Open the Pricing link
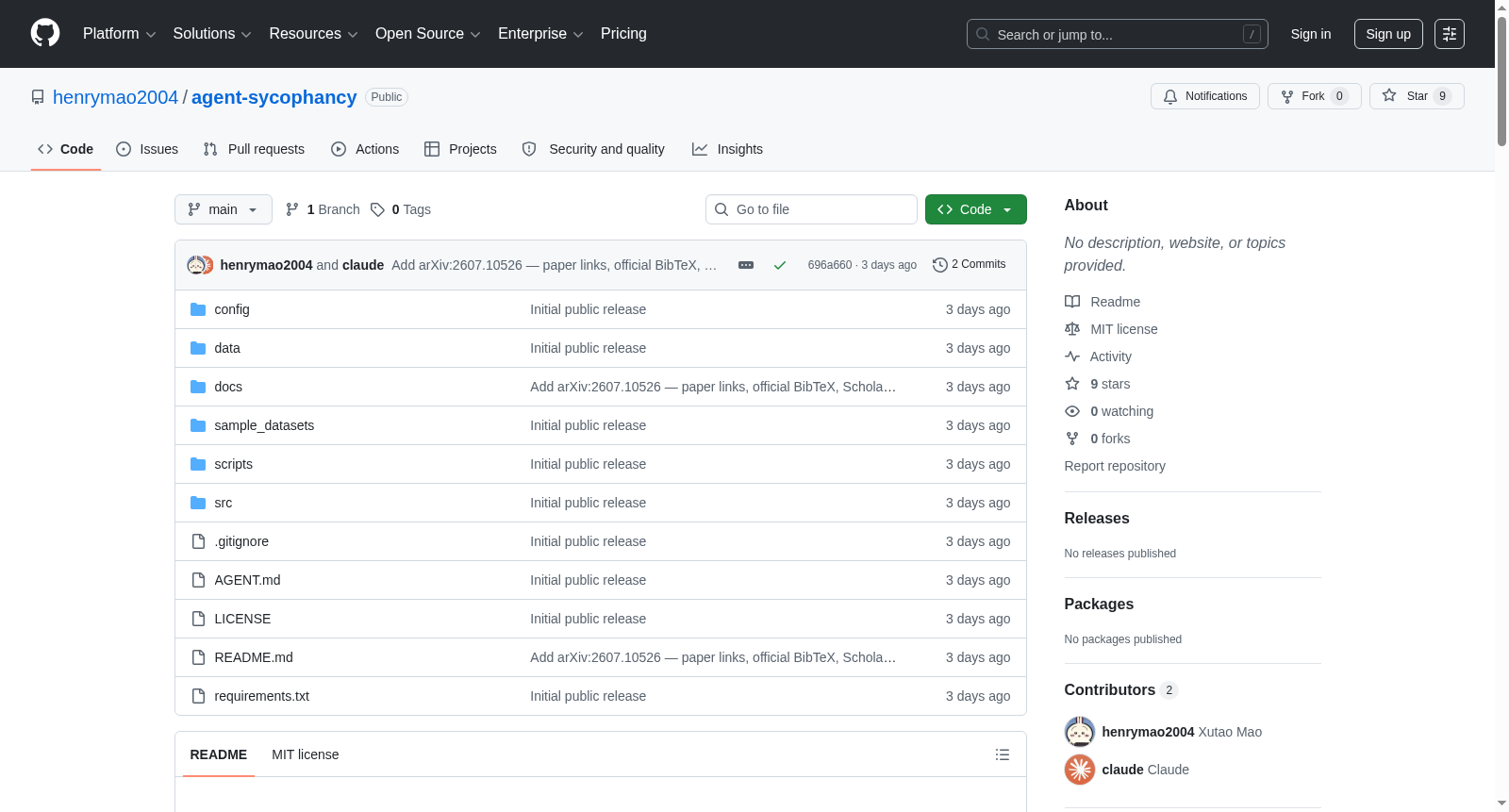Screen dimensions: 1509x812 coord(623,34)
